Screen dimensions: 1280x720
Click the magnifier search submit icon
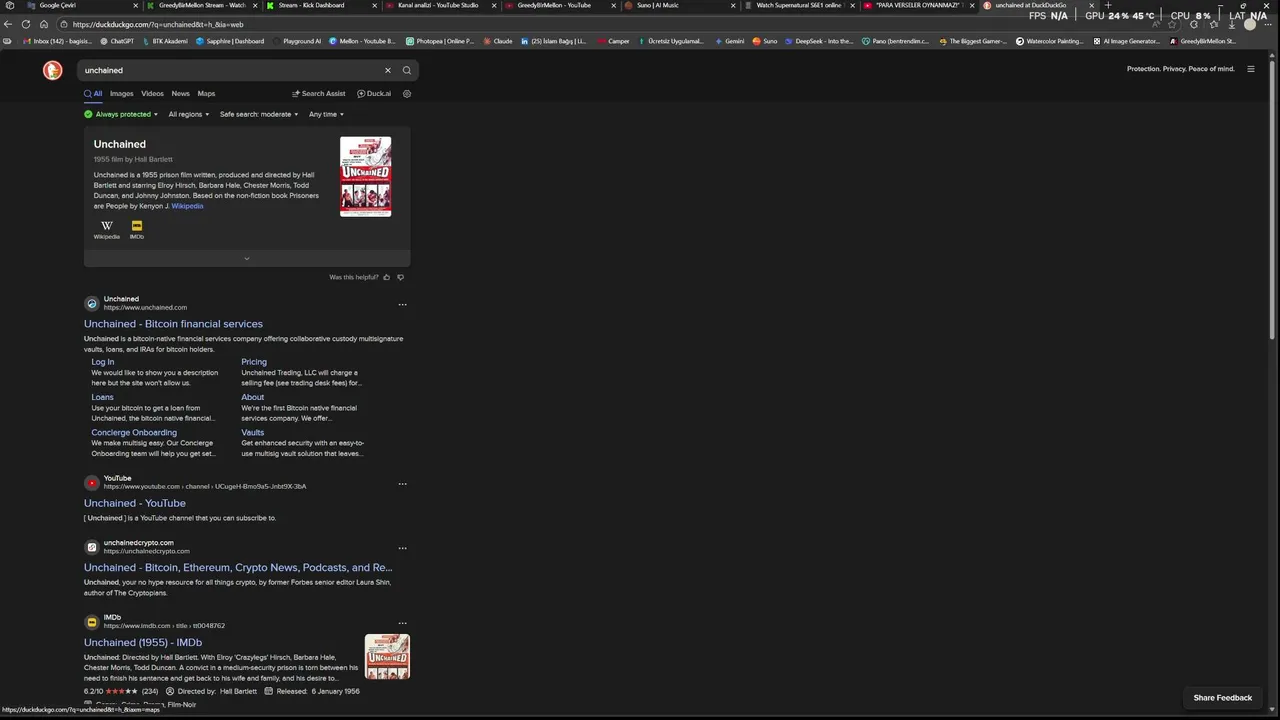click(407, 70)
